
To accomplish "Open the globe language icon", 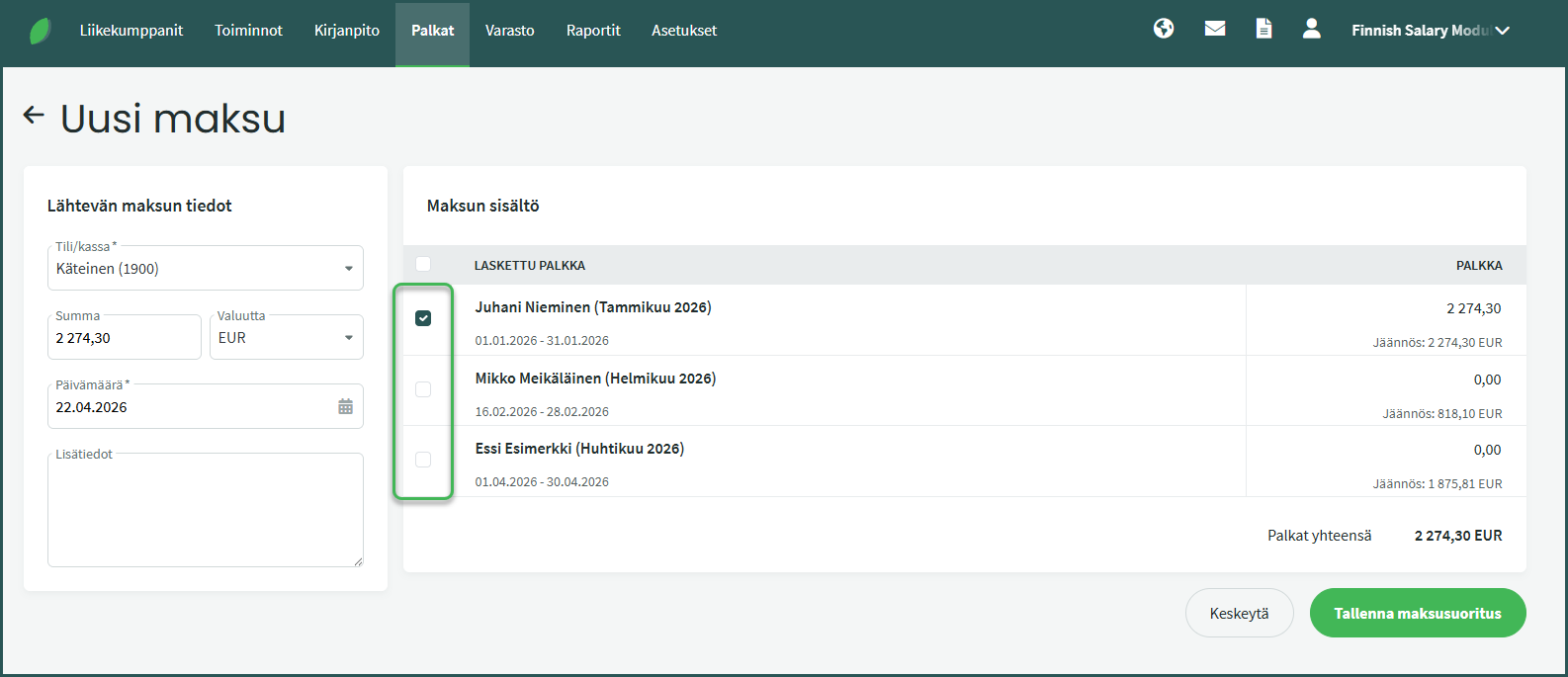I will 1164,30.
